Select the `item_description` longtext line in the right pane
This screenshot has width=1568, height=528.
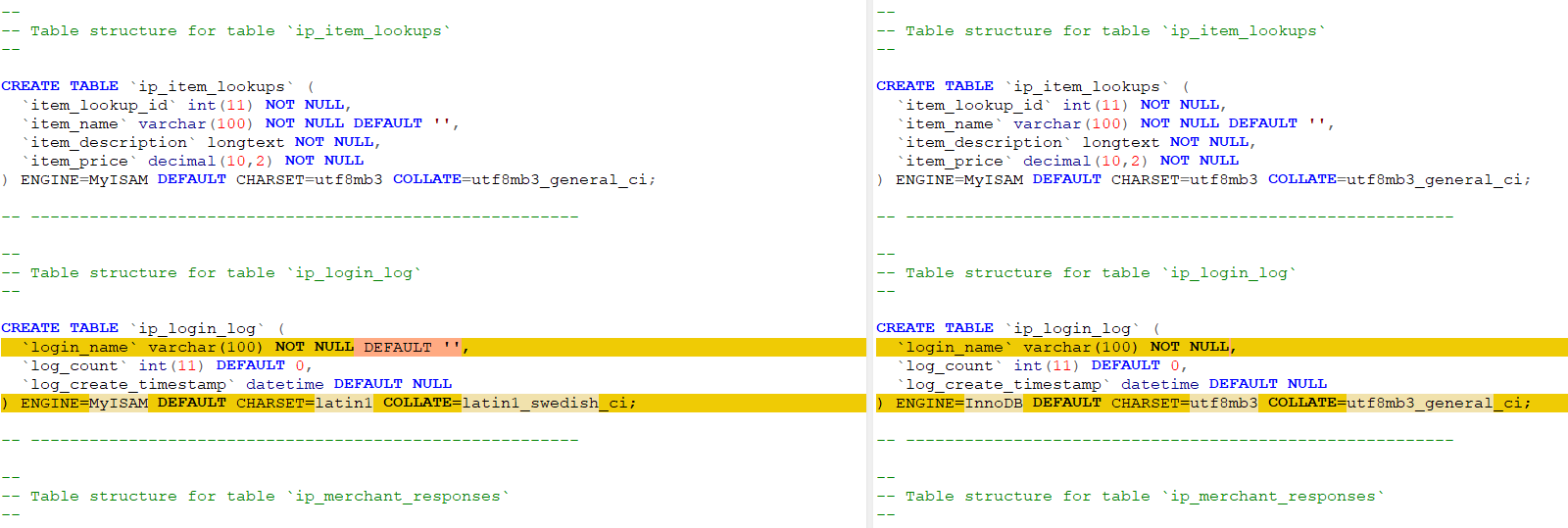tap(1077, 142)
